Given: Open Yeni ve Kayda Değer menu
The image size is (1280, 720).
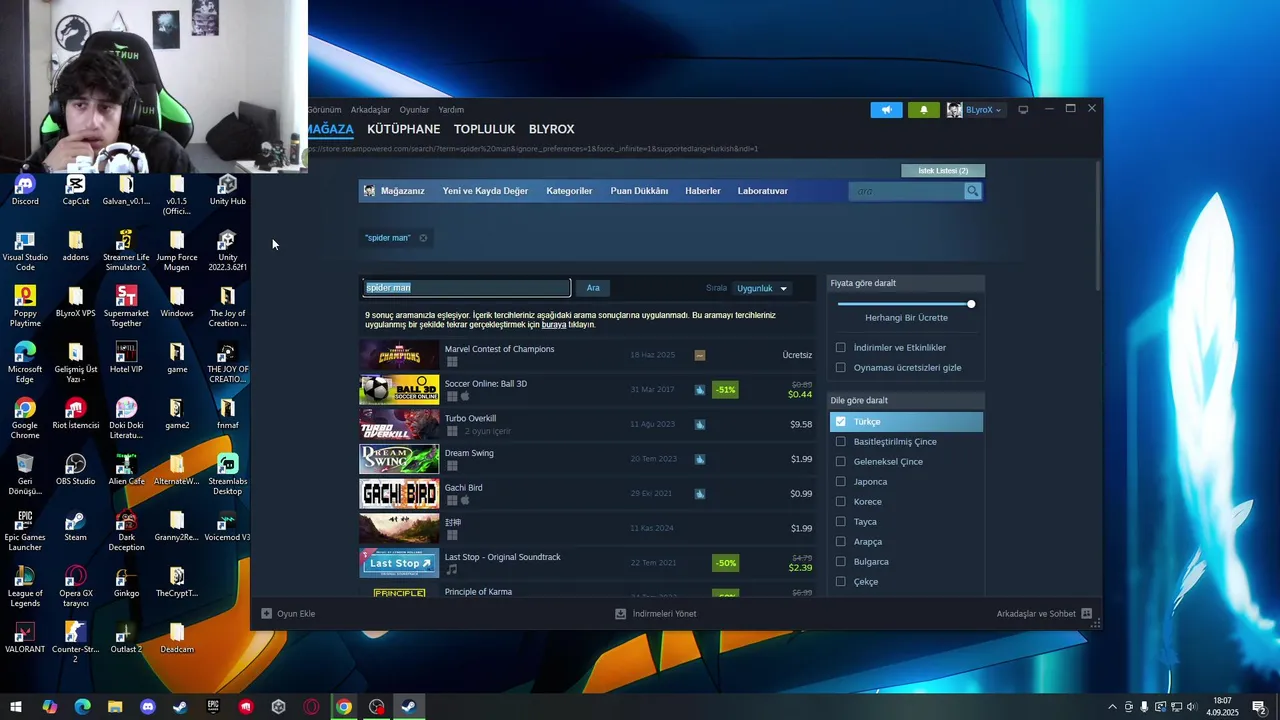Looking at the screenshot, I should point(485,191).
